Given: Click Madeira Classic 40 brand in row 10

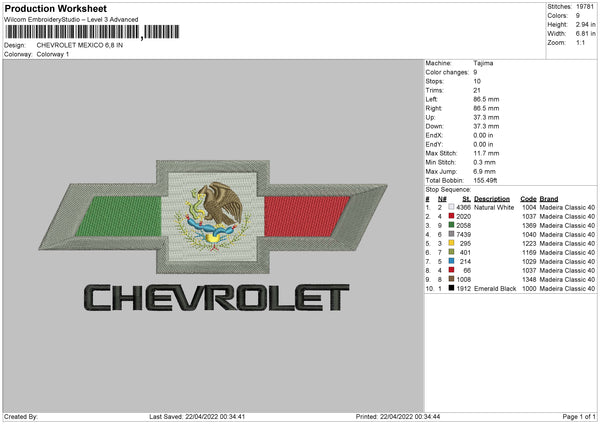Looking at the screenshot, I should coord(567,289).
